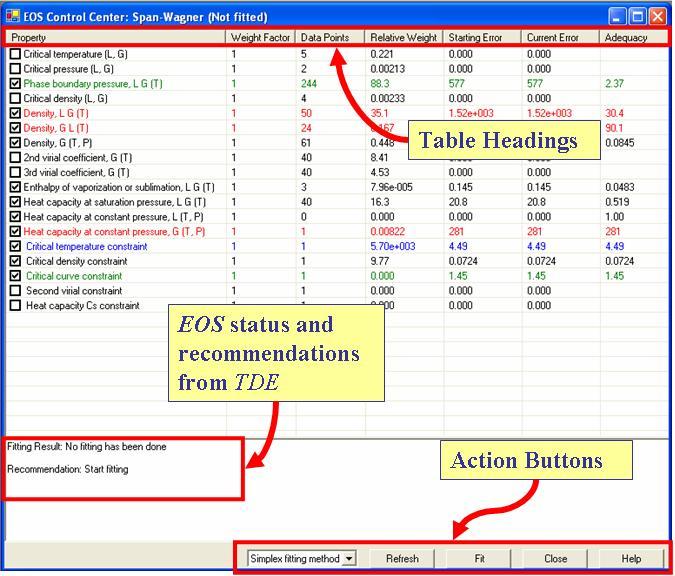Sort by the Relative Weight column
The image size is (675, 576).
(403, 38)
